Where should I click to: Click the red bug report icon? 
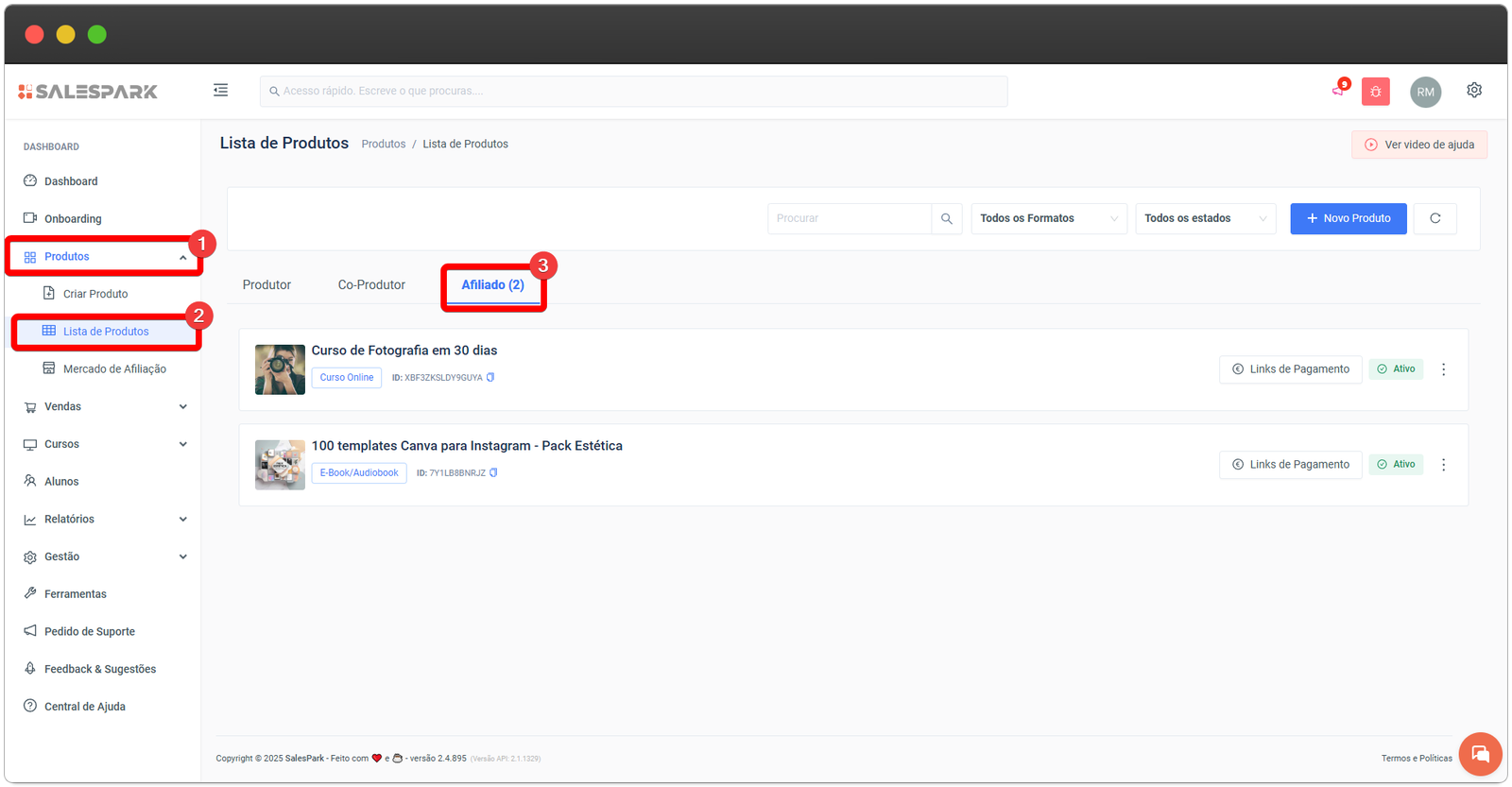point(1375,92)
